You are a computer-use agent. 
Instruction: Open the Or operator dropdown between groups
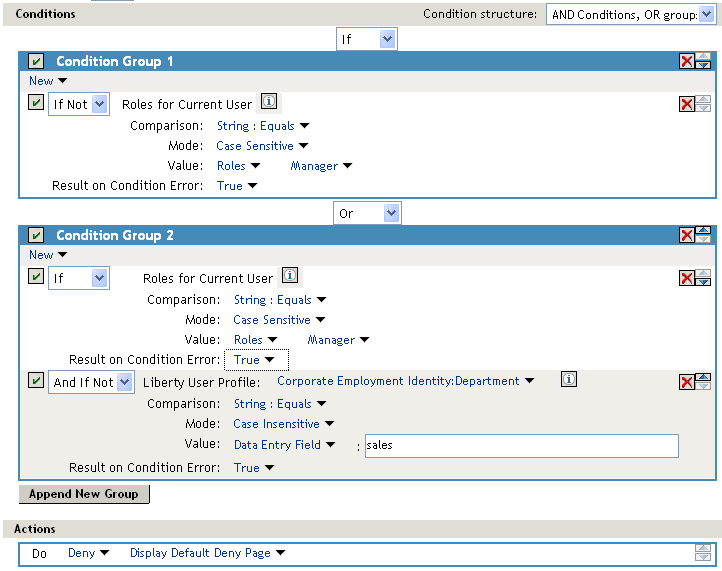coord(367,214)
